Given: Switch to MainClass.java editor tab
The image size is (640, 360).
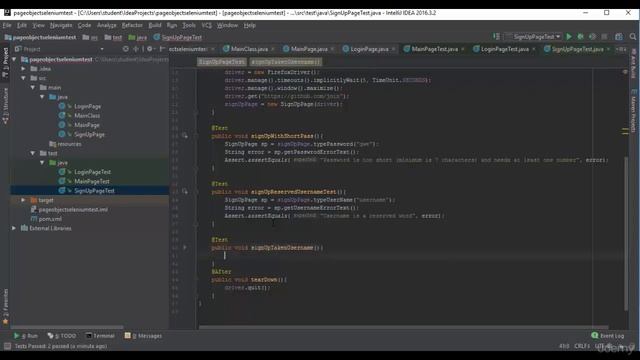Looking at the screenshot, I should [249, 49].
